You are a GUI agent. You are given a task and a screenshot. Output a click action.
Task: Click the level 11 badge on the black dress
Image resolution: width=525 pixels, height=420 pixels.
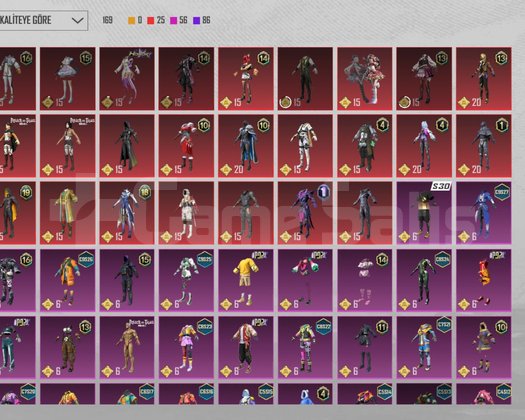tap(382, 327)
